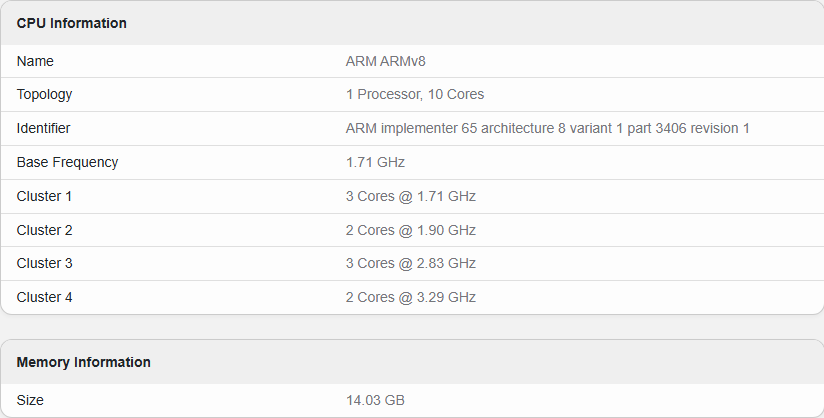The width and height of the screenshot is (824, 418).
Task: Select the Cluster 2 label
Action: [x=44, y=230]
